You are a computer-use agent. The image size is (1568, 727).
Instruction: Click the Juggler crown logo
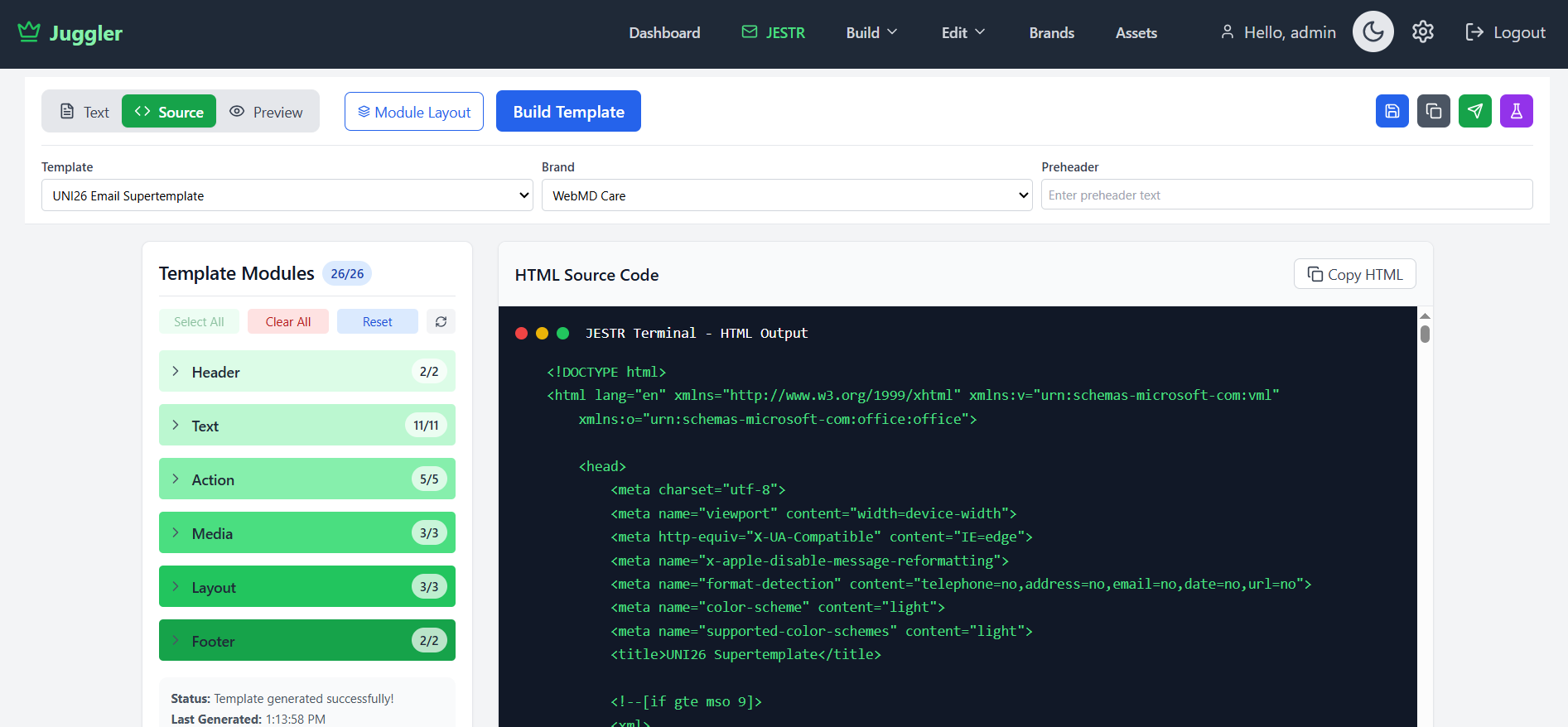29,32
